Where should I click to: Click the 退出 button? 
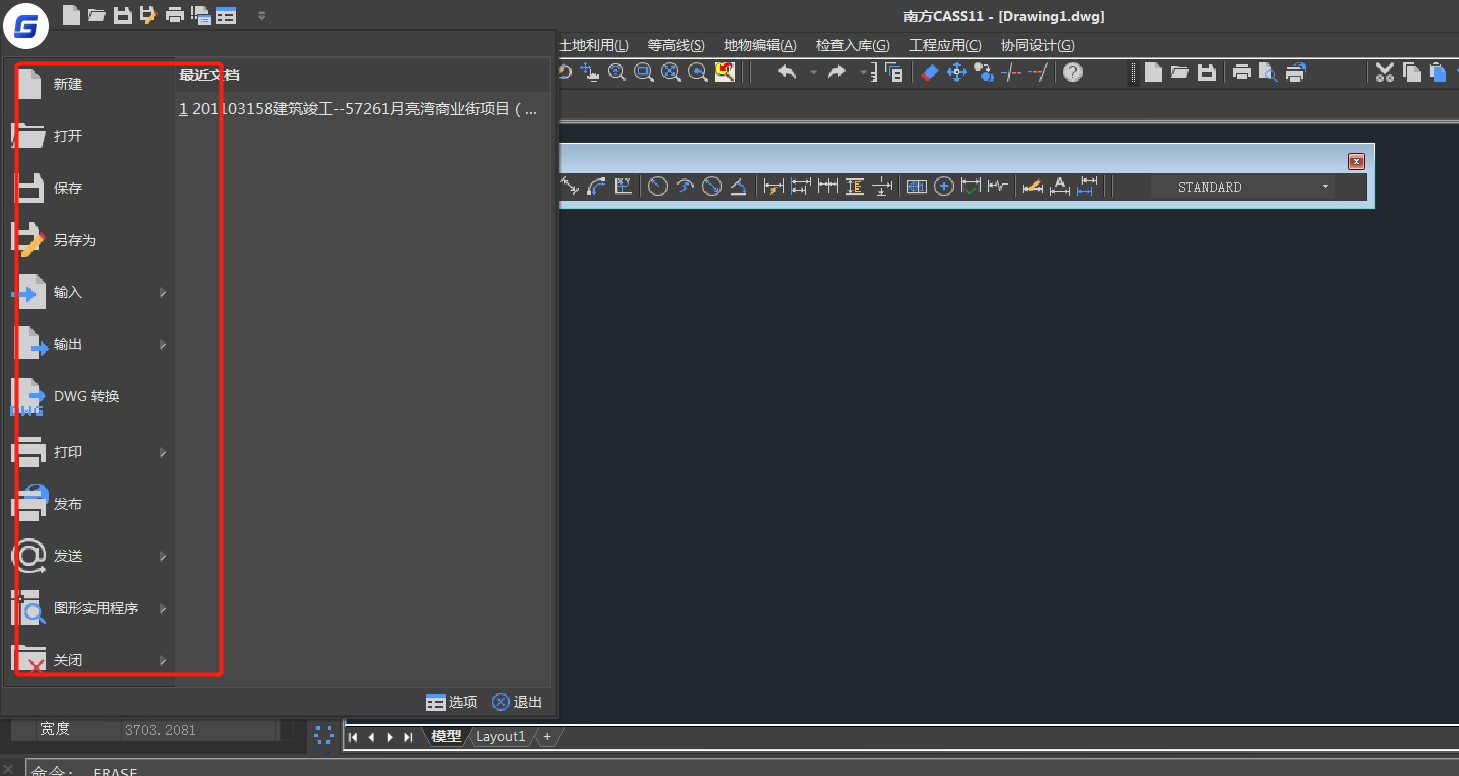(517, 702)
